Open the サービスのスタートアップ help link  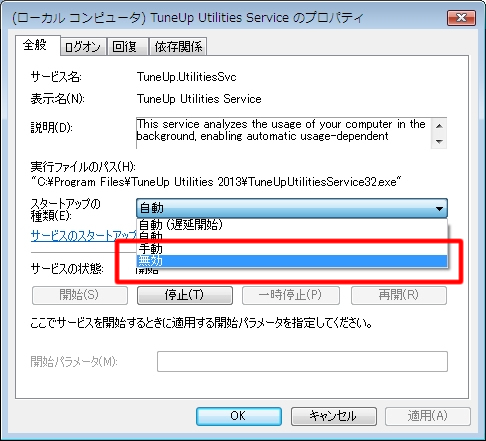83,236
